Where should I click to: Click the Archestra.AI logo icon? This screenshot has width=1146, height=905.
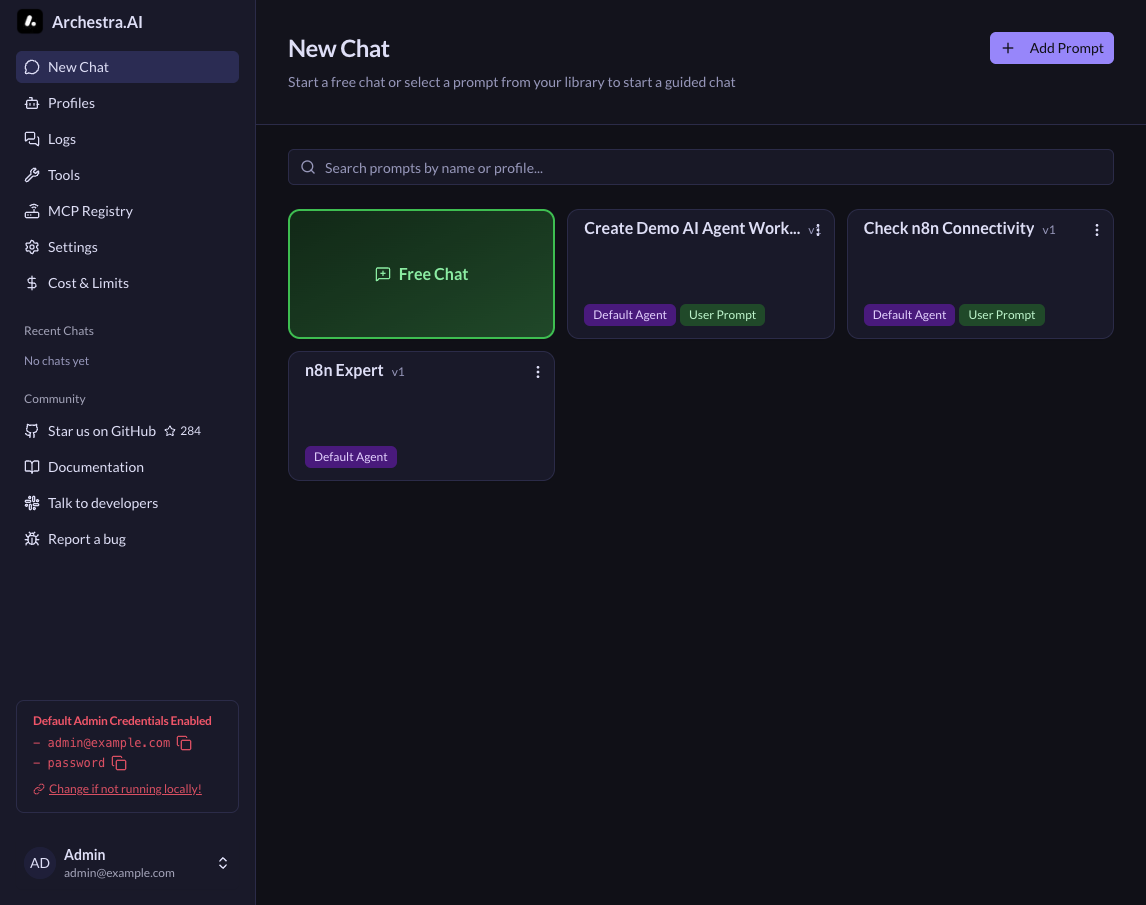(30, 21)
